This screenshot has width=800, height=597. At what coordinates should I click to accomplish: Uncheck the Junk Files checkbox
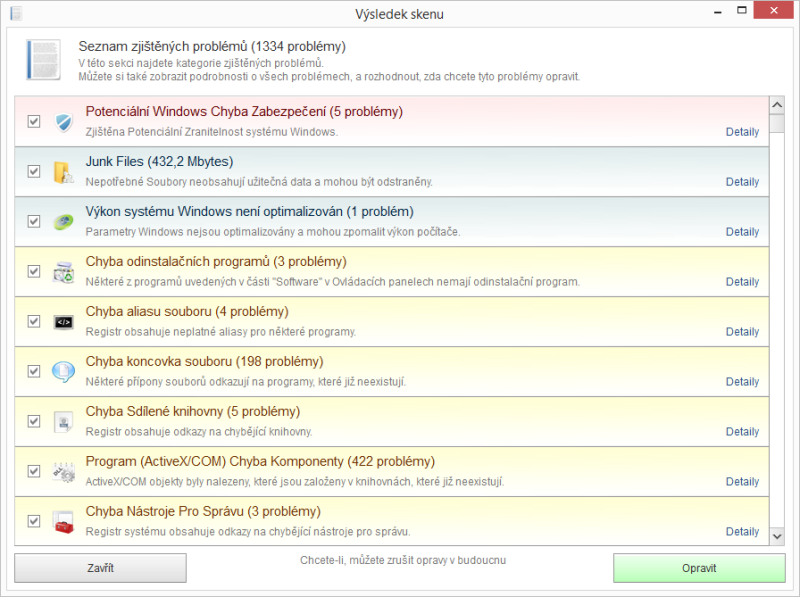(34, 172)
